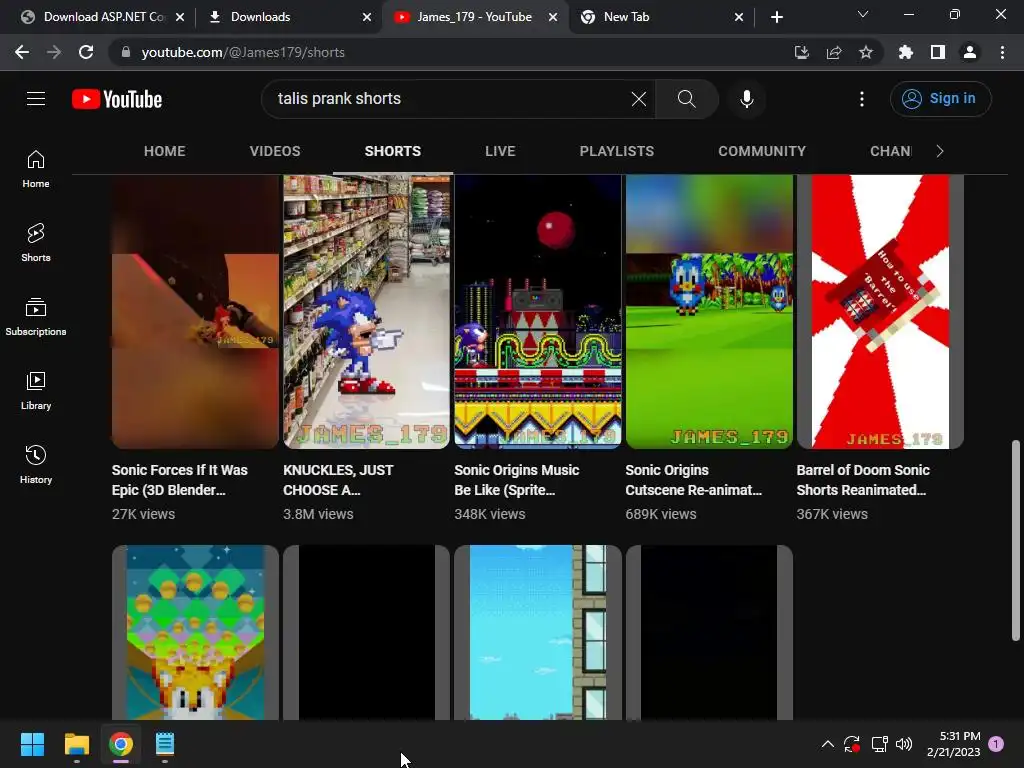
Task: Bookmark this page with star
Action: click(x=866, y=52)
